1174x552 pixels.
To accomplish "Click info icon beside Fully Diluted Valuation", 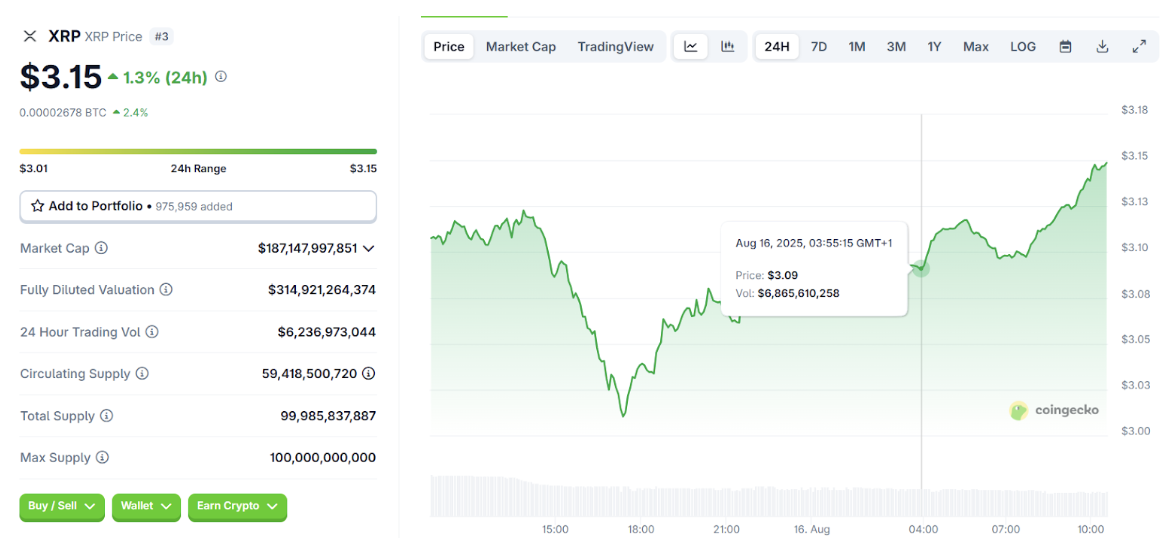I will (166, 289).
